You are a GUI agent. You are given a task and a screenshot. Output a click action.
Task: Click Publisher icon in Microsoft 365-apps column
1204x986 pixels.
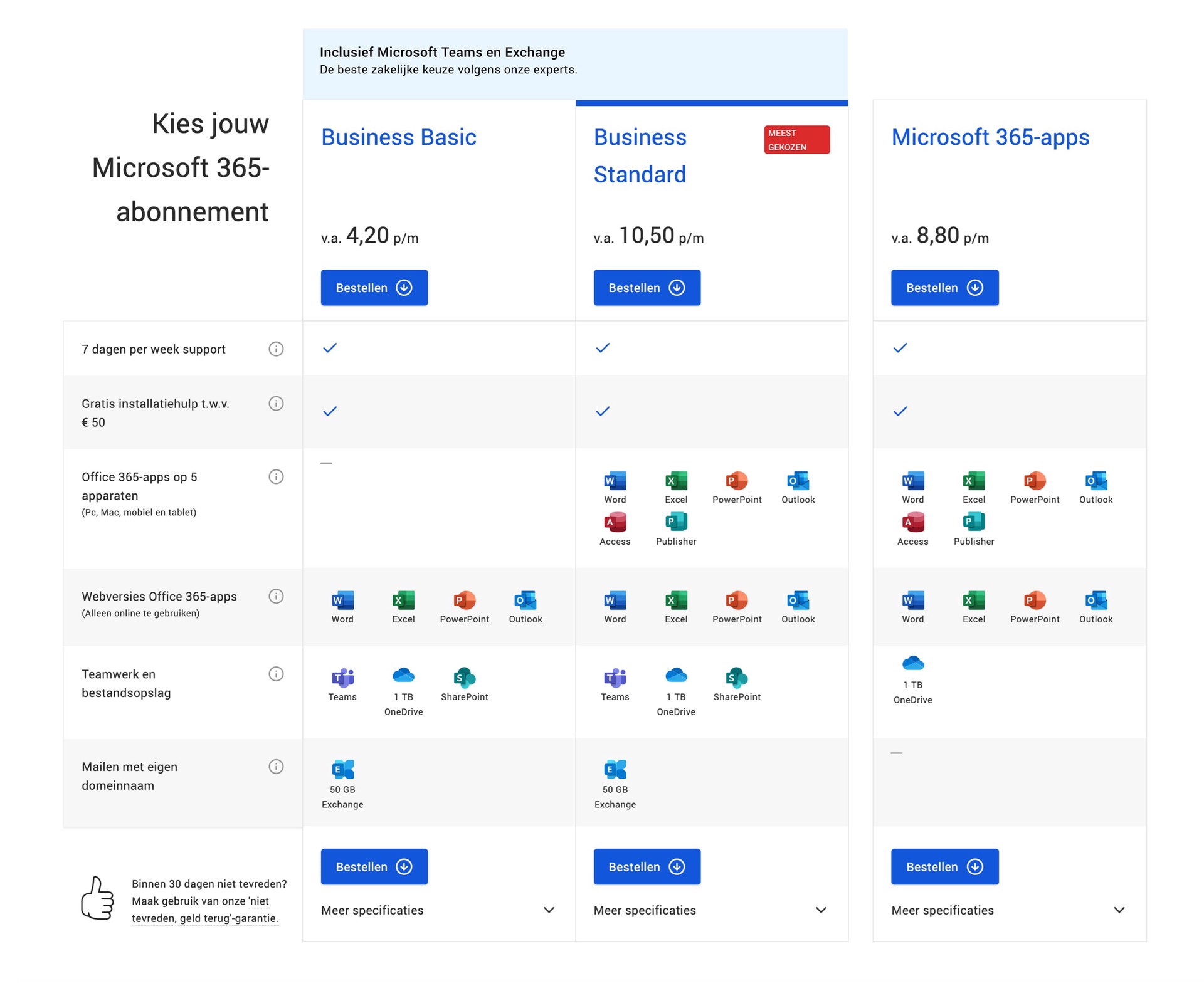[x=974, y=522]
